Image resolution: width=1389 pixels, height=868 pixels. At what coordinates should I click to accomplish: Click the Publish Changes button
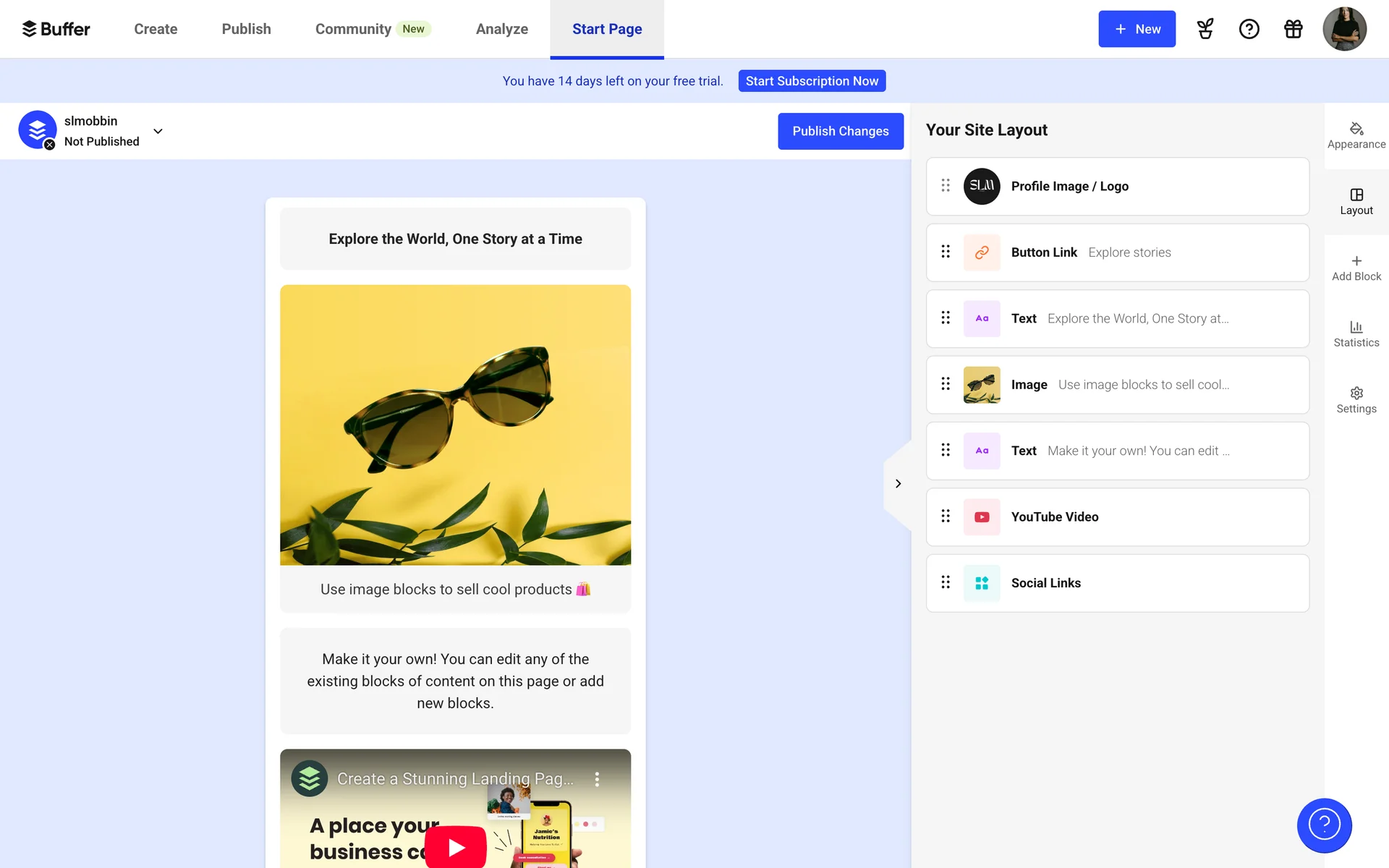(x=840, y=131)
